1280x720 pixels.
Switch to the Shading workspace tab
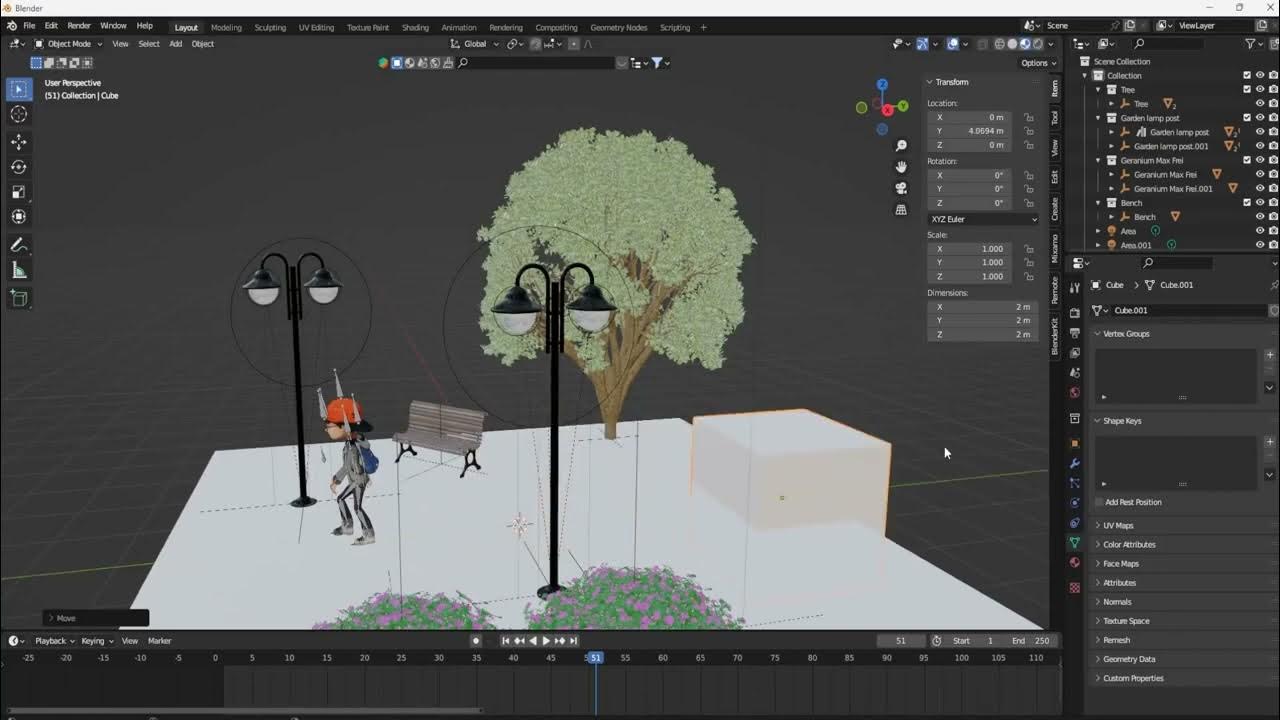point(415,27)
